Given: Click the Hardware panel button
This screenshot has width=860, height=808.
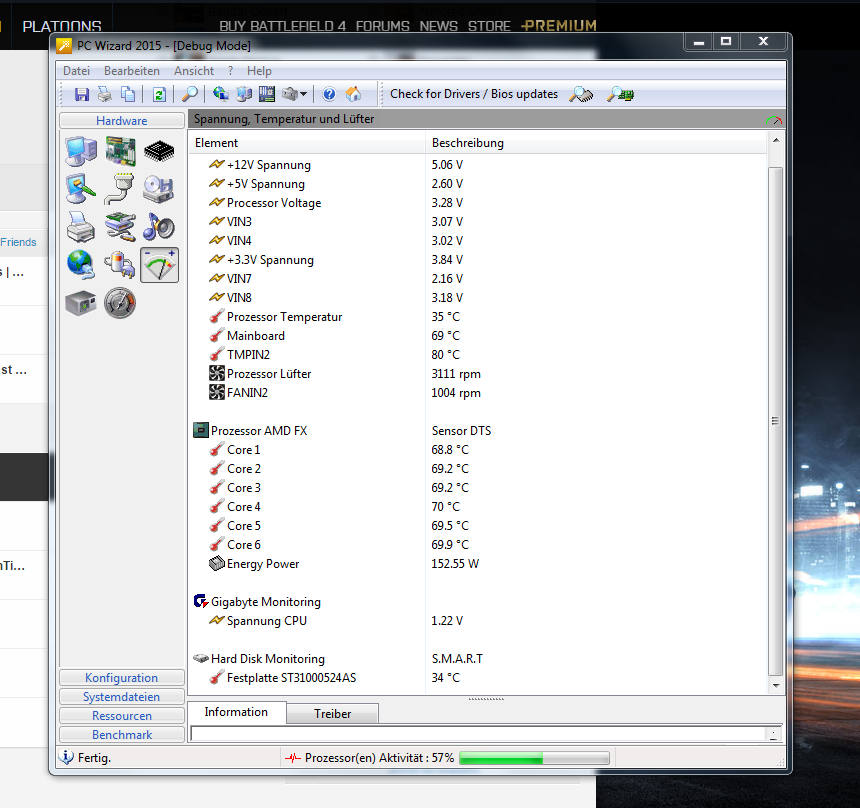Looking at the screenshot, I should click(122, 121).
